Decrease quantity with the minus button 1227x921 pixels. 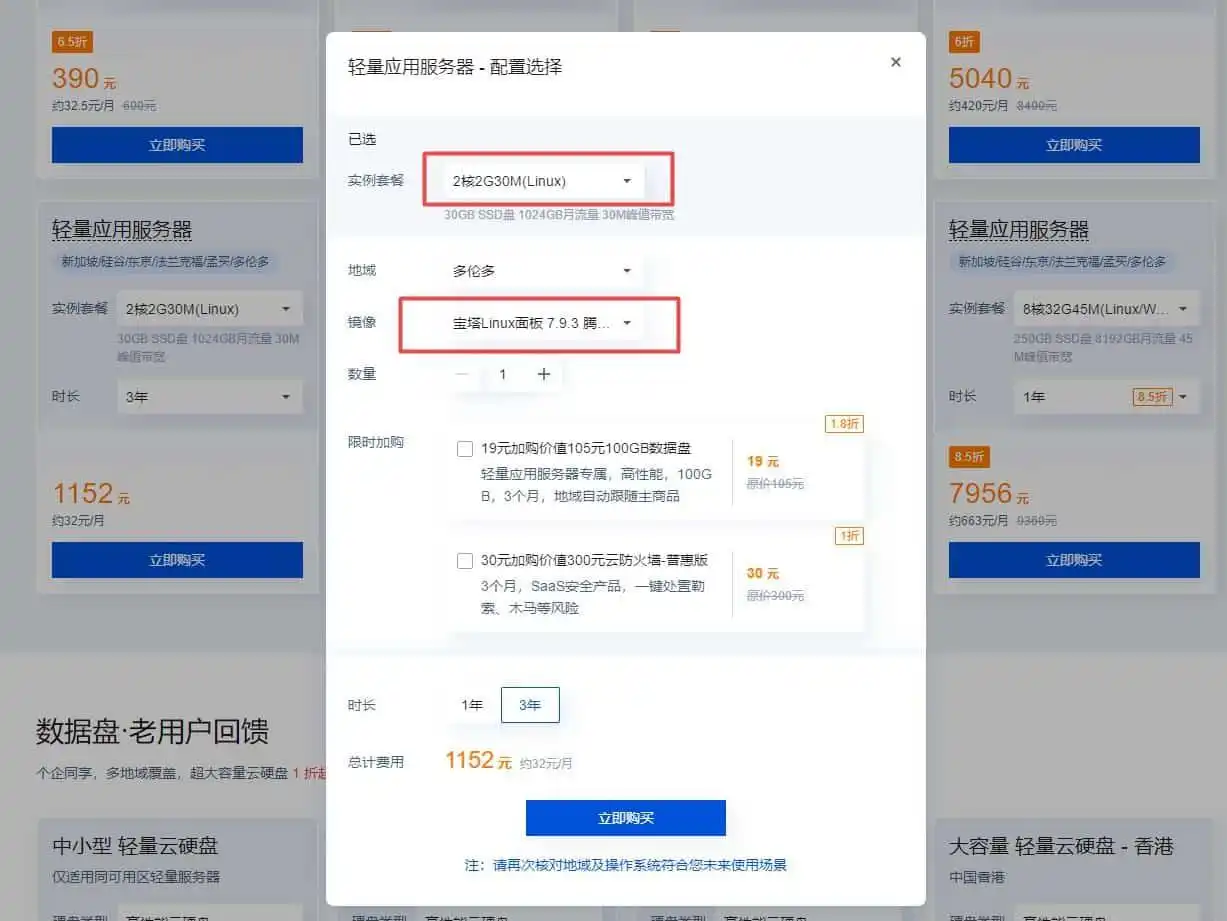pyautogui.click(x=462, y=374)
